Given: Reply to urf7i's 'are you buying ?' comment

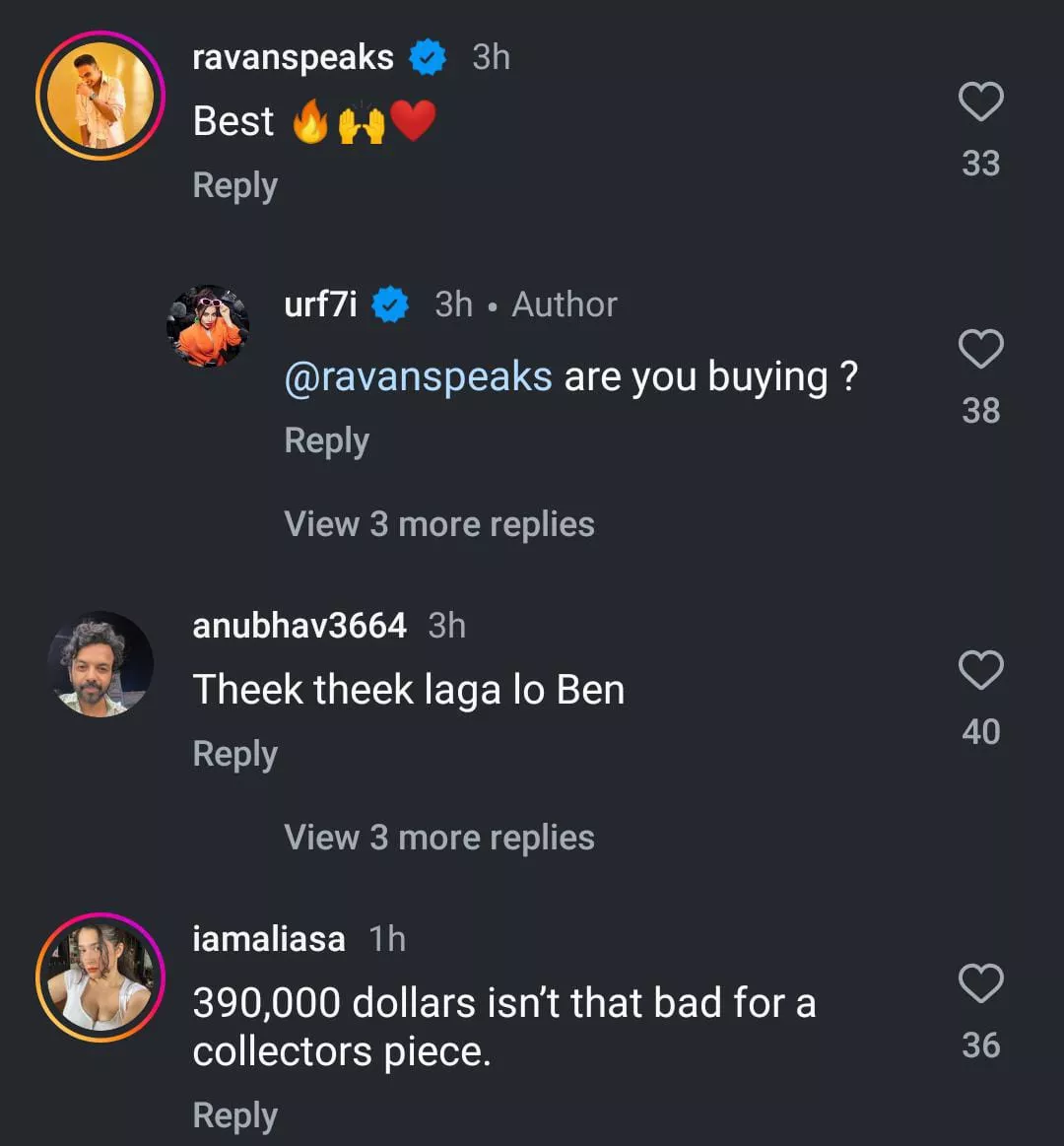Looking at the screenshot, I should pyautogui.click(x=326, y=440).
